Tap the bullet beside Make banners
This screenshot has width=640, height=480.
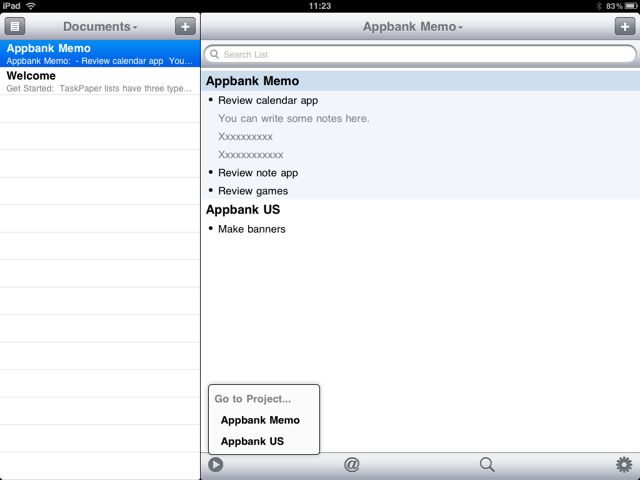point(211,228)
